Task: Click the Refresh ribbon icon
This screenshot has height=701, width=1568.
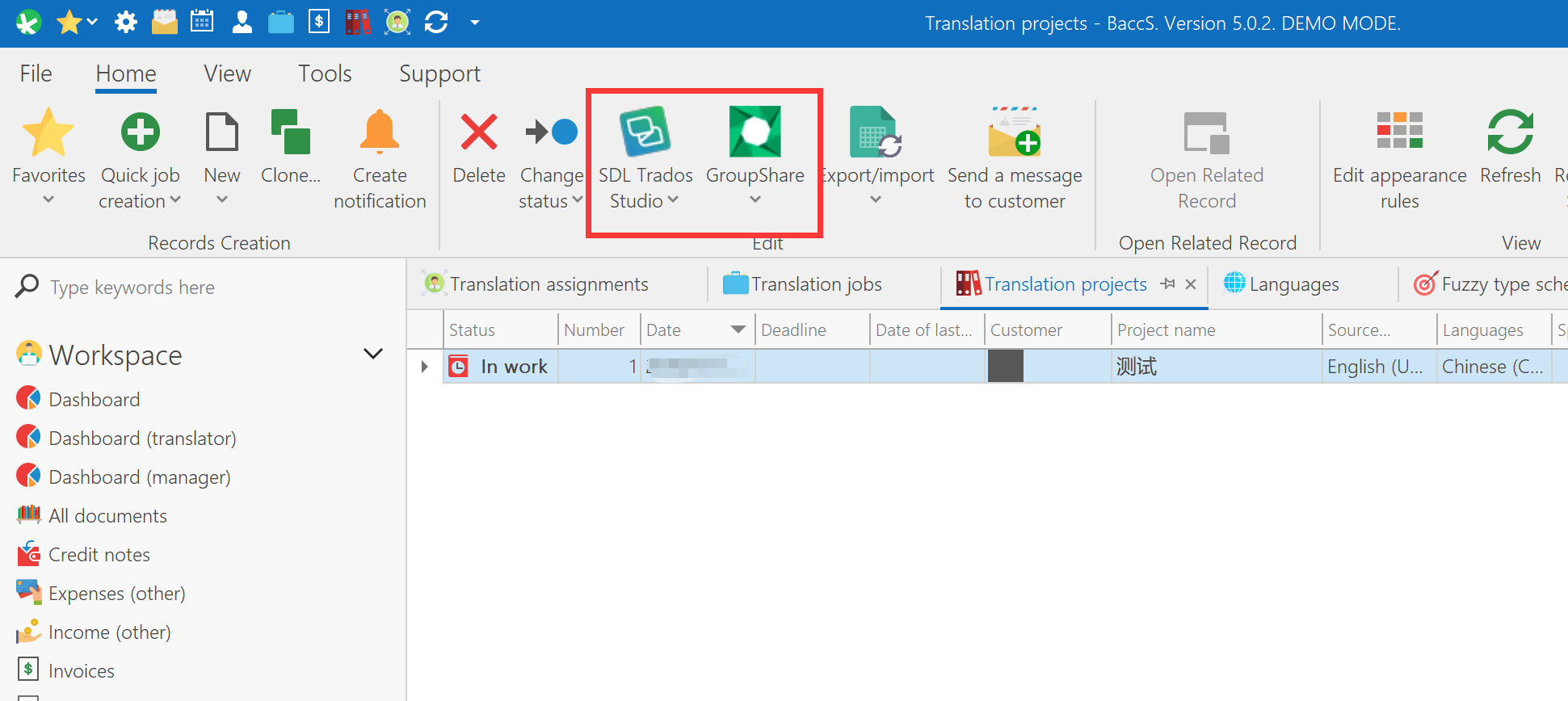Action: click(1509, 132)
